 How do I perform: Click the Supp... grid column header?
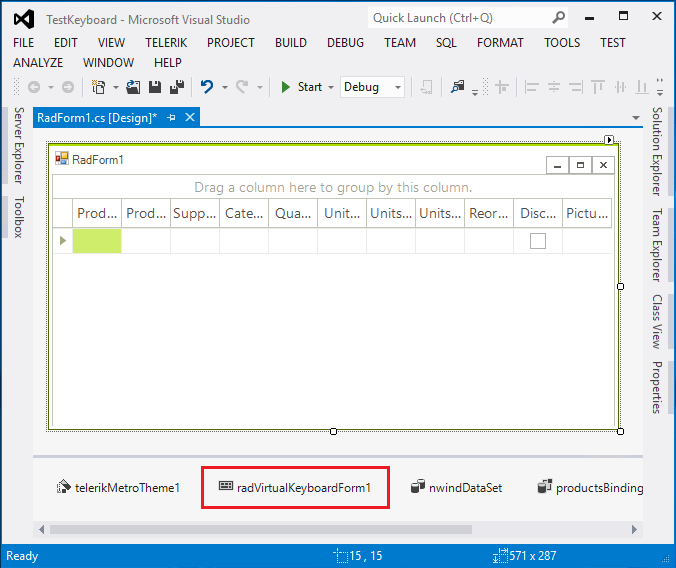(195, 213)
